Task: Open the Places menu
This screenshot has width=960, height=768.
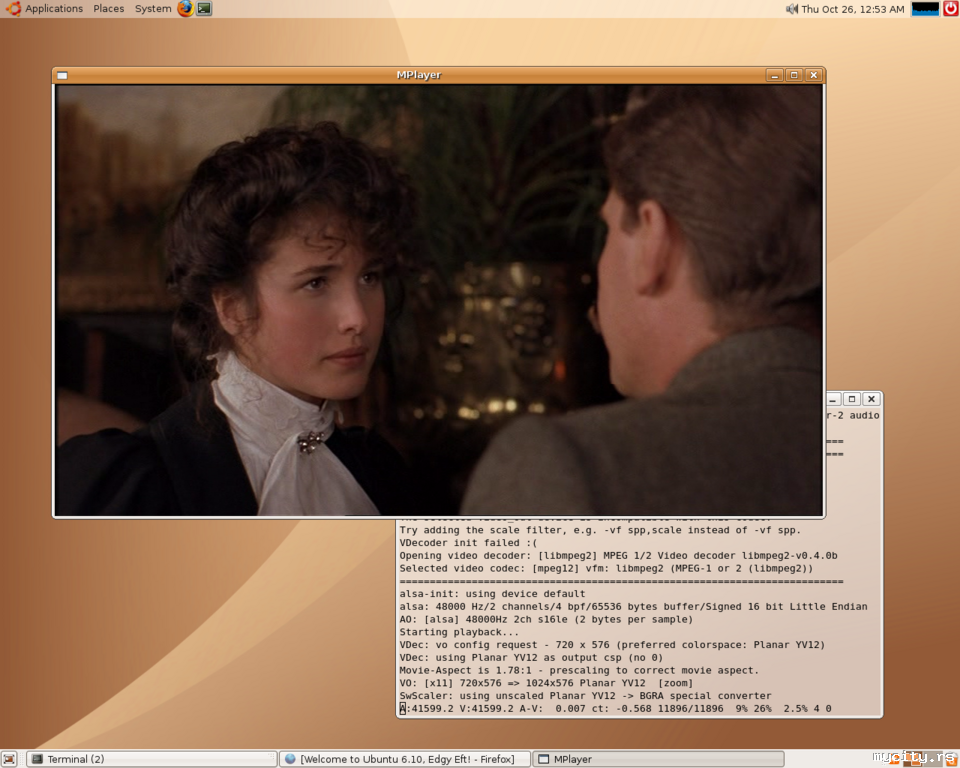Action: click(x=108, y=9)
